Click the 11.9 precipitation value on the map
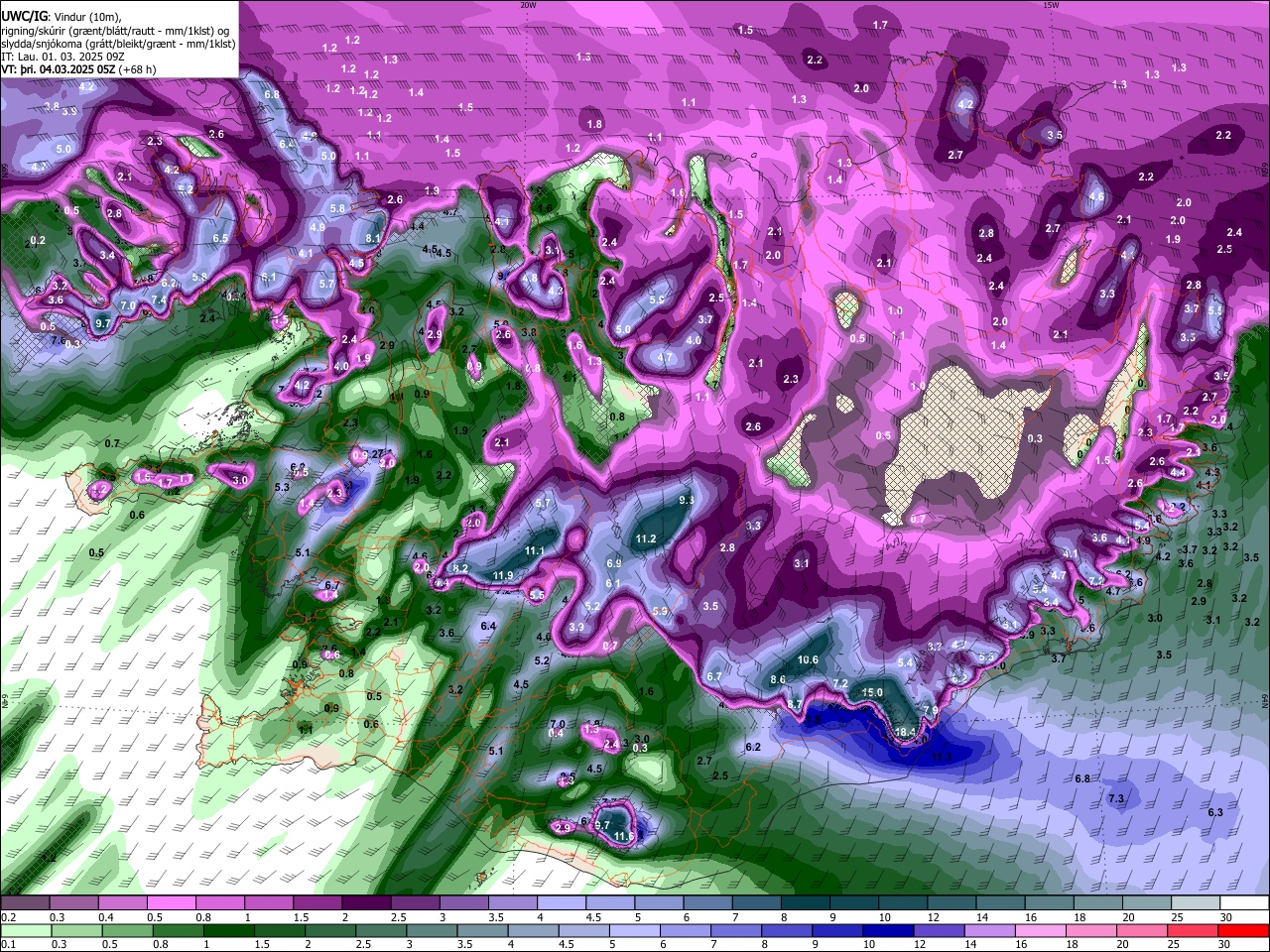Image resolution: width=1270 pixels, height=952 pixels. pyautogui.click(x=503, y=576)
